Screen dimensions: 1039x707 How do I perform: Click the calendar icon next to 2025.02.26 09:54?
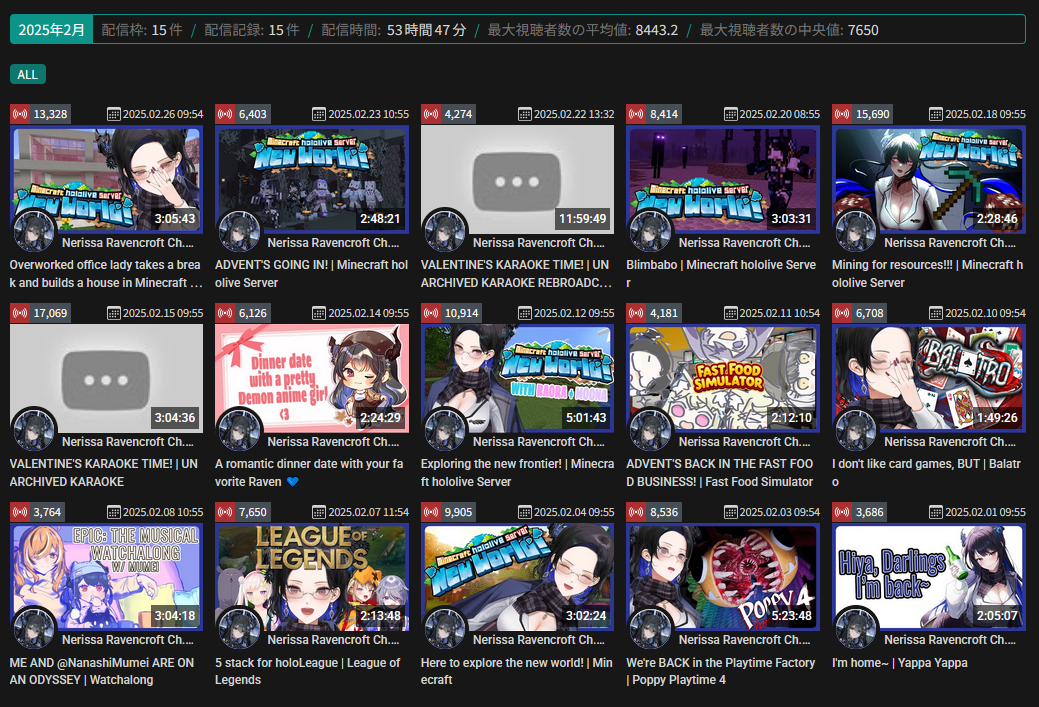113,114
